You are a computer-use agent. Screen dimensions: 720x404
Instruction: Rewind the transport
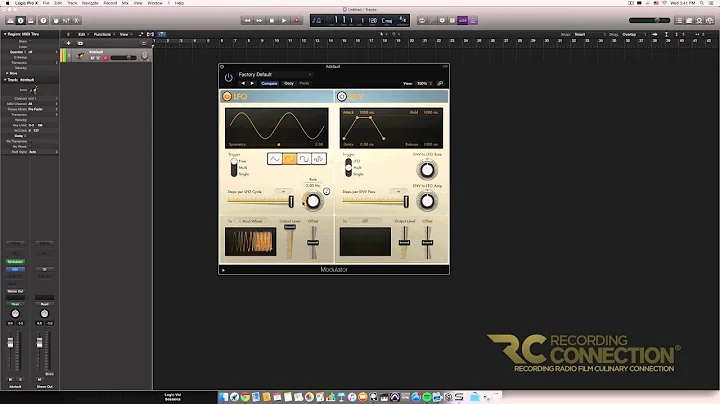[247, 20]
